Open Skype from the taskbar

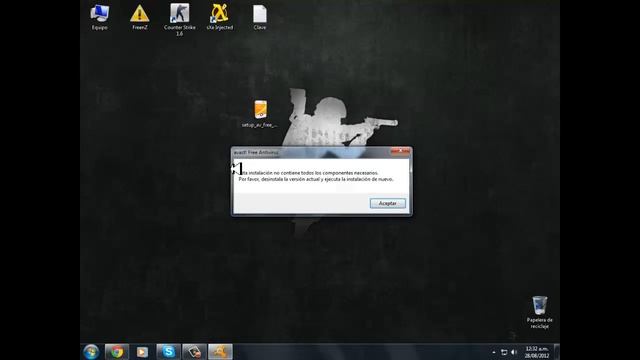pyautogui.click(x=168, y=352)
